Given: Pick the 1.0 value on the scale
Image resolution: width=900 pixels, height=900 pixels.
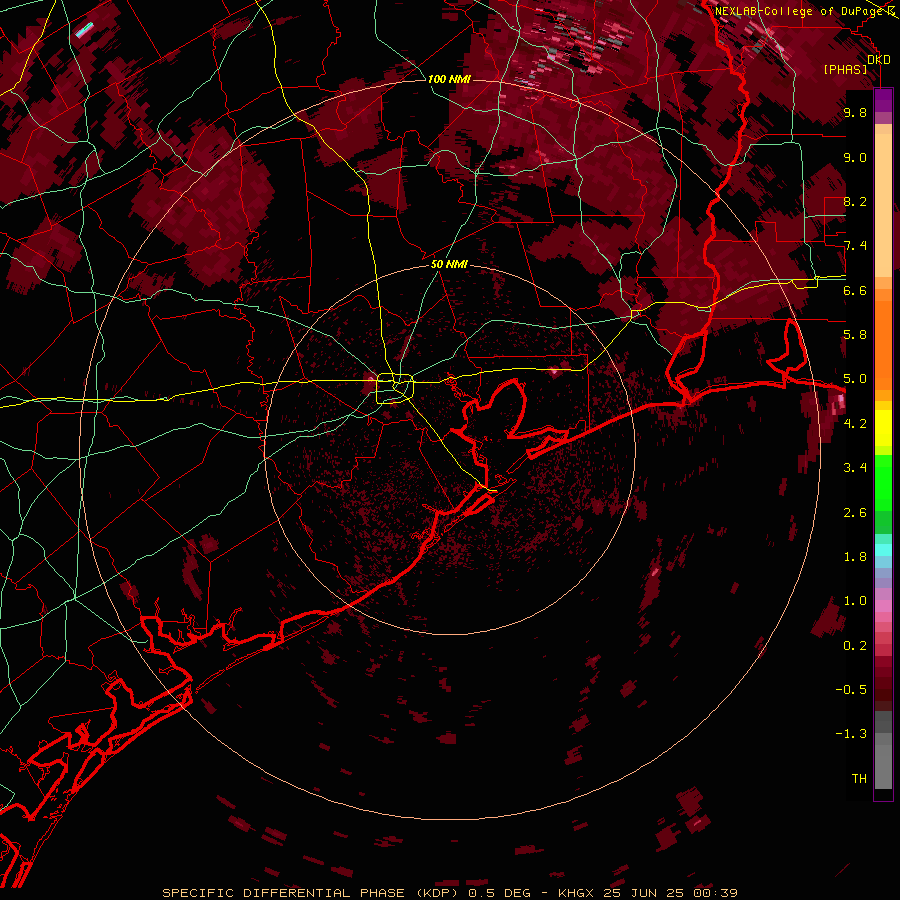Looking at the screenshot, I should tap(855, 600).
